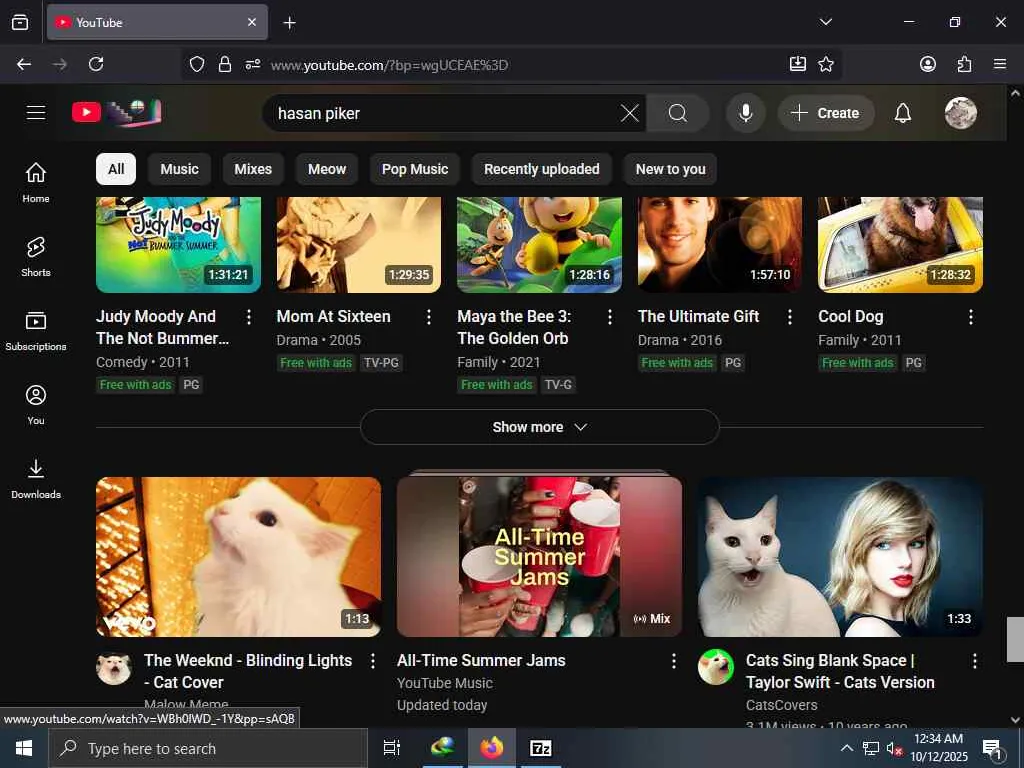The image size is (1024, 768).
Task: Open options menu for The Ultimate Gift
Action: coord(790,317)
